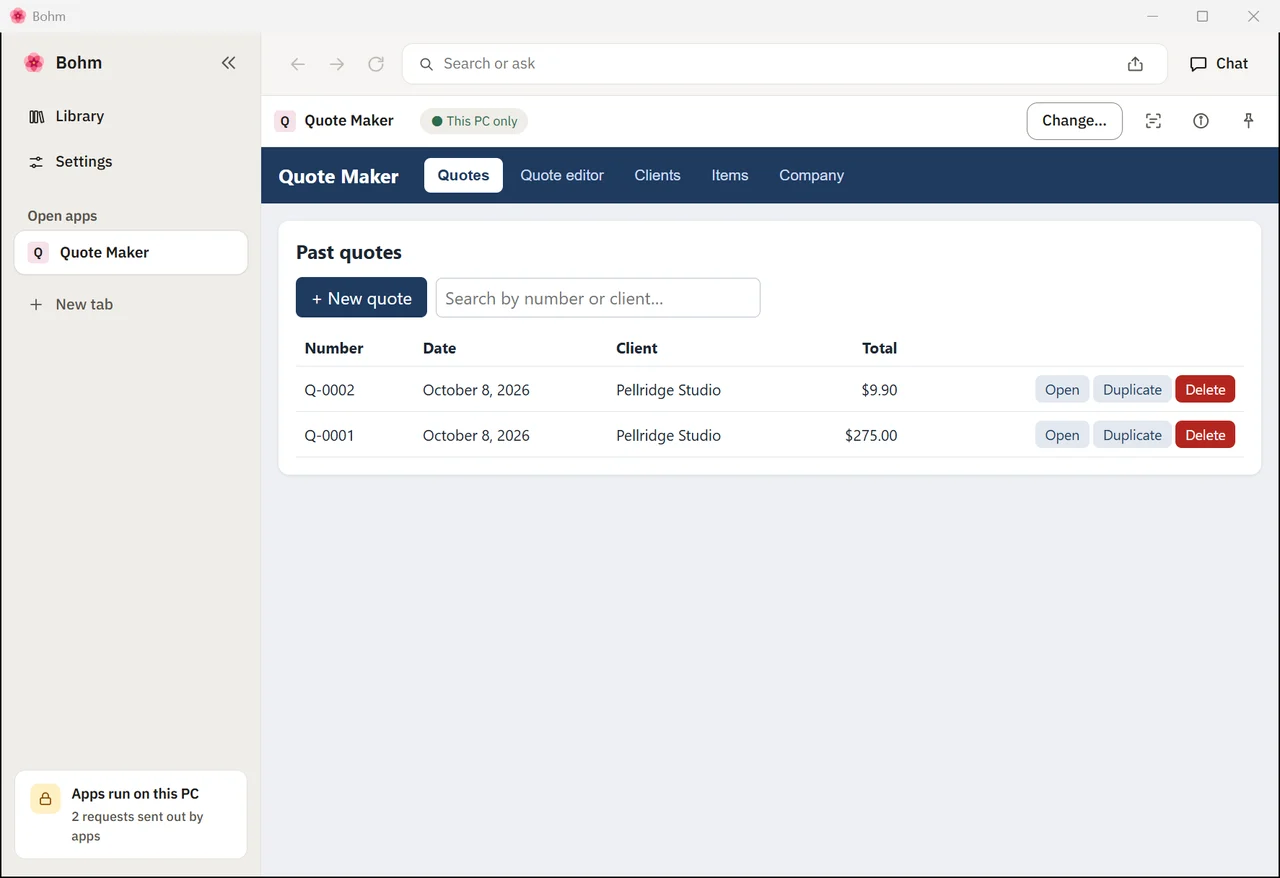Collapse the sidebar with the double-chevron icon
Screen dimensions: 1280x878
click(229, 63)
